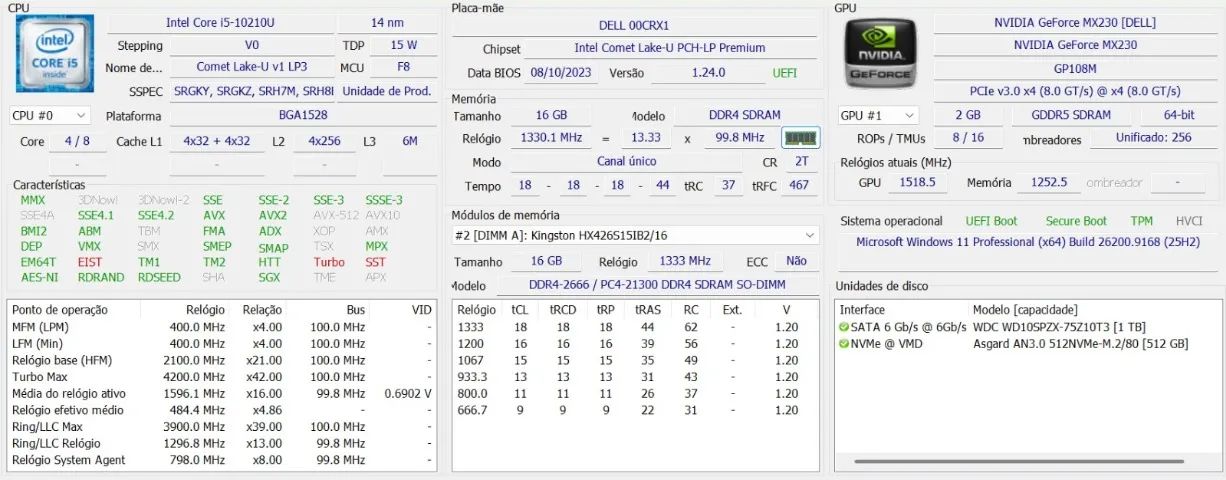Click the video memory clock "1252.5"

point(1049,183)
